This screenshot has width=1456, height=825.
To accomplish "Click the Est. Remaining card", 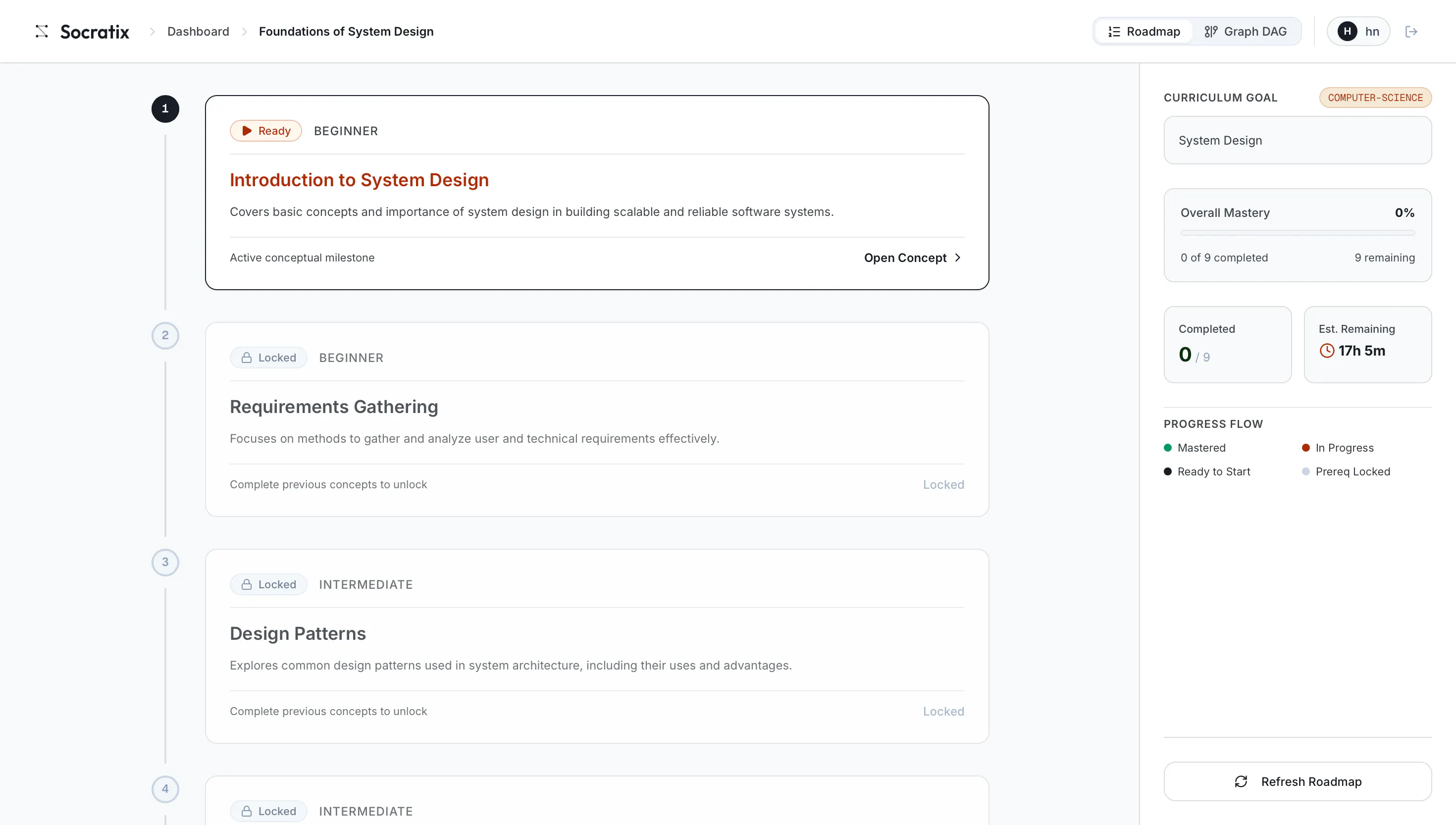I will click(x=1368, y=345).
